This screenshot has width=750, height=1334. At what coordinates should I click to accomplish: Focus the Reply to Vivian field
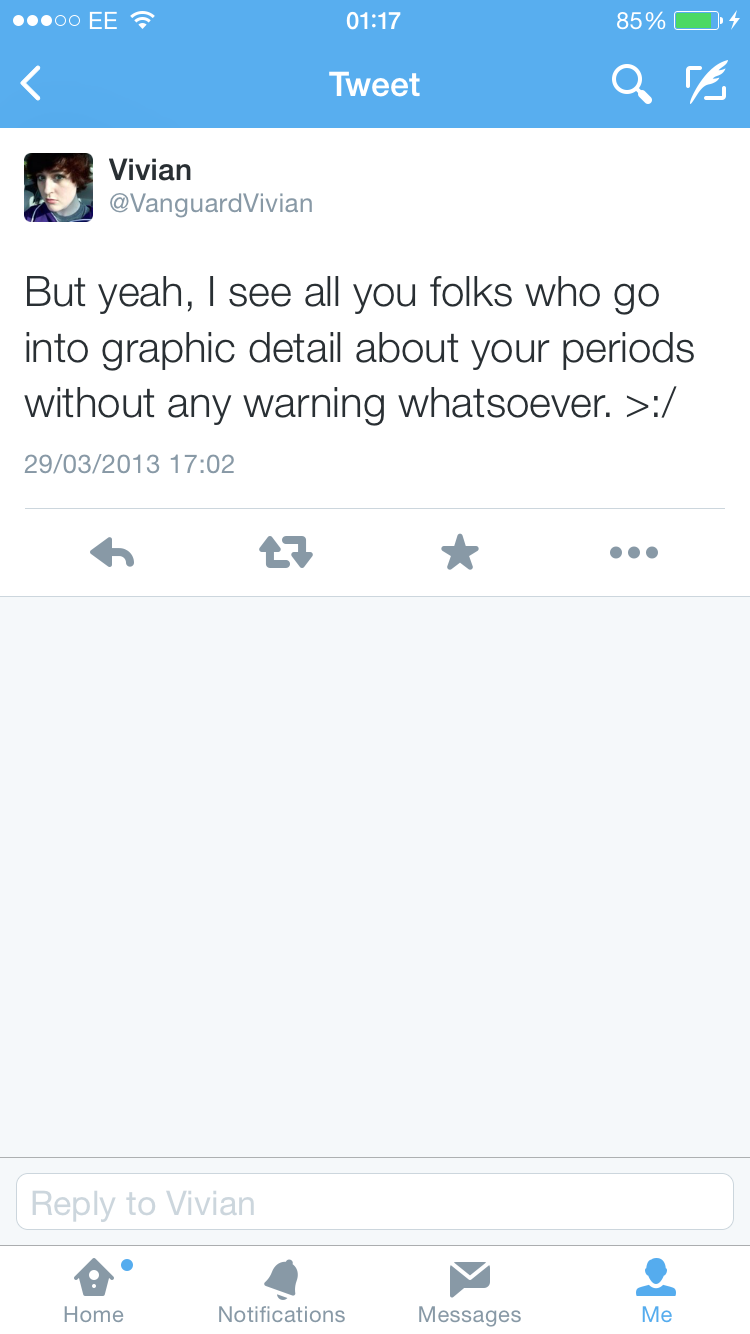tap(375, 1202)
